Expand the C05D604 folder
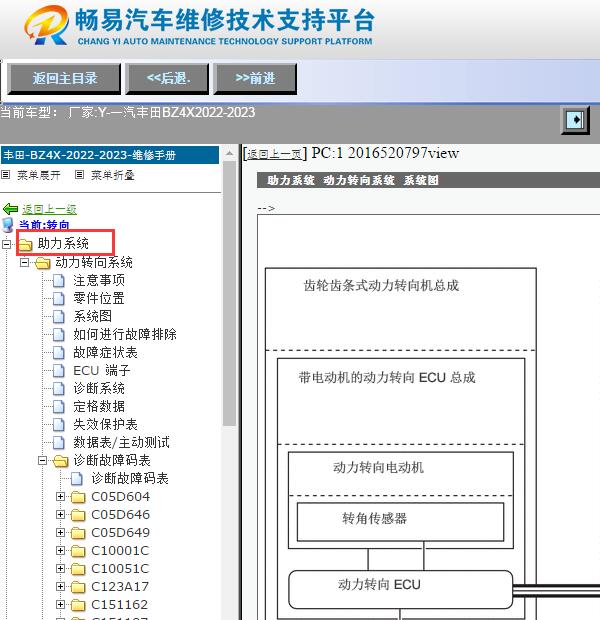This screenshot has height=620, width=600. tap(60, 497)
